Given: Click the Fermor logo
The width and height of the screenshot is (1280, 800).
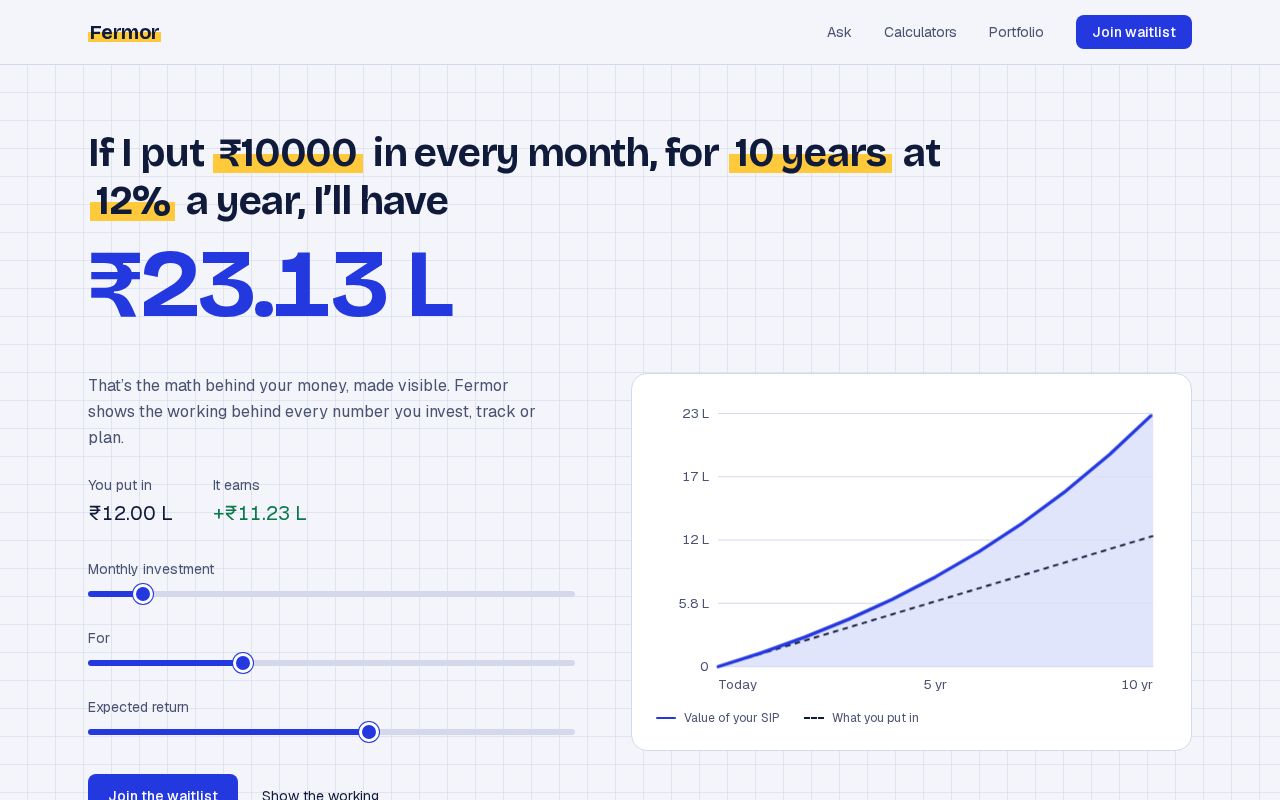Looking at the screenshot, I should coord(124,32).
